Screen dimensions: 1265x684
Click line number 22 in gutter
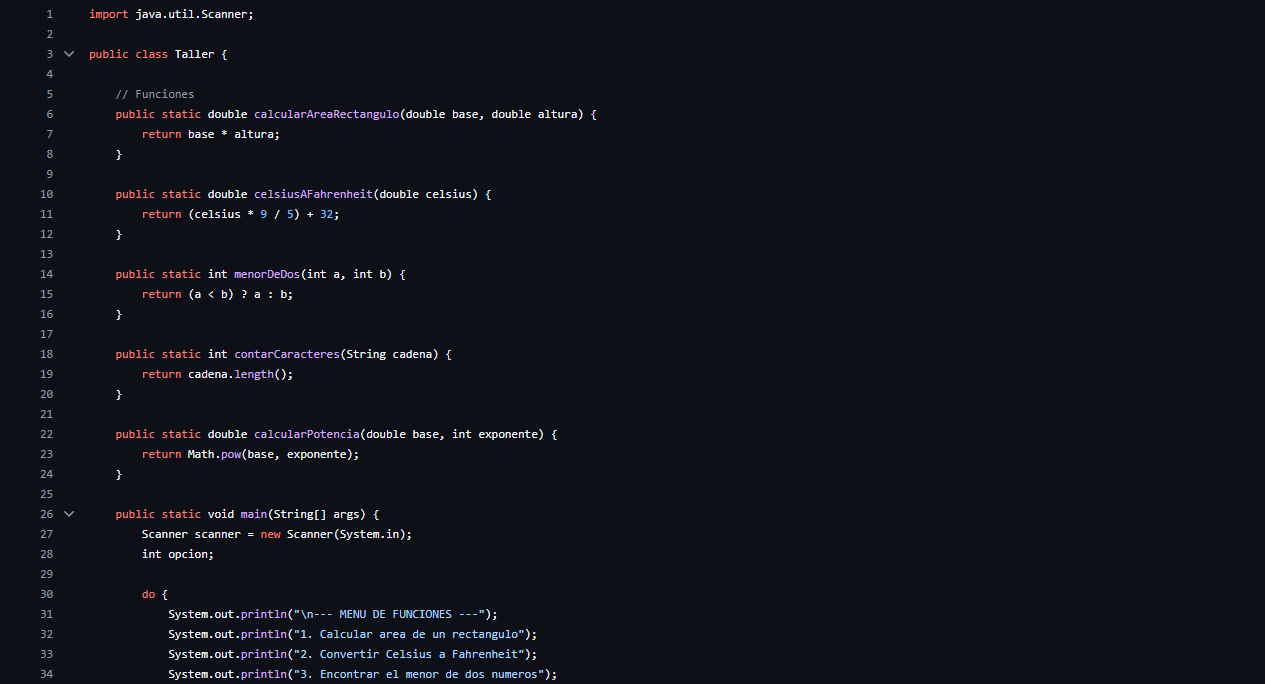point(47,434)
